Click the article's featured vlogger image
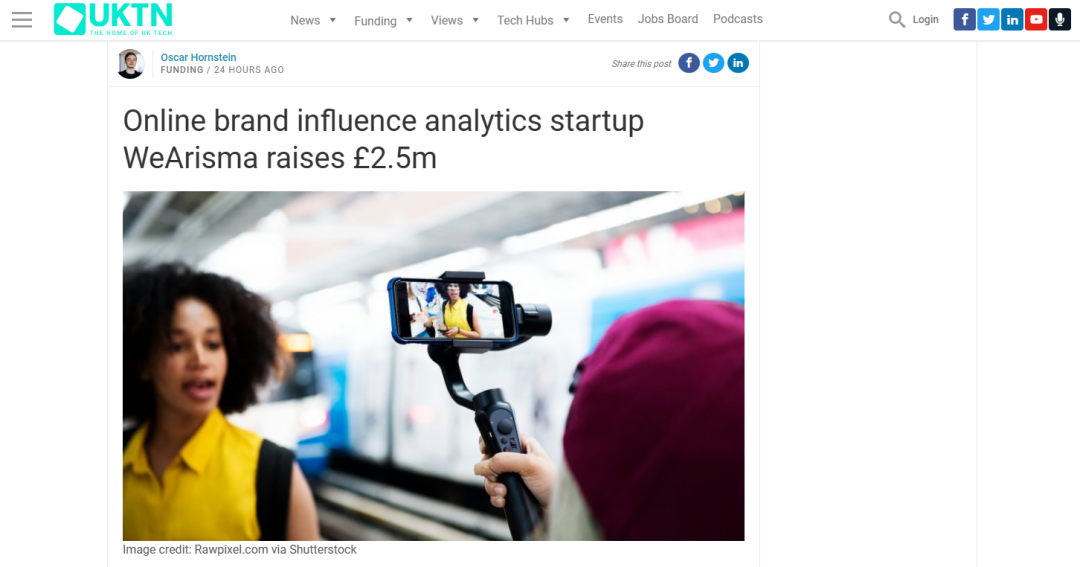Viewport: 1080px width, 567px height. 433,365
